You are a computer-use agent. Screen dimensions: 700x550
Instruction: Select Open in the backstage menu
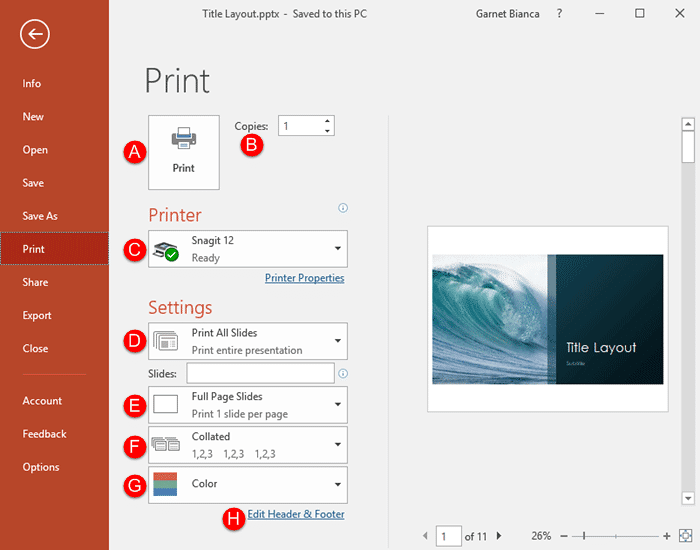pyautogui.click(x=35, y=150)
